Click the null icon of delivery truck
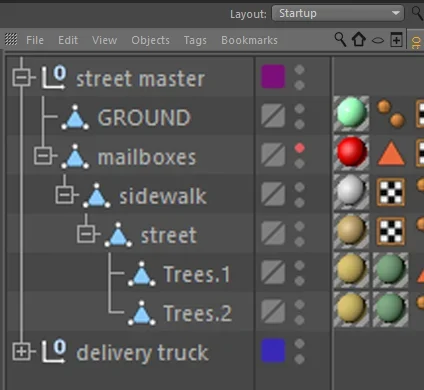This screenshot has height=390, width=424. (x=54, y=351)
